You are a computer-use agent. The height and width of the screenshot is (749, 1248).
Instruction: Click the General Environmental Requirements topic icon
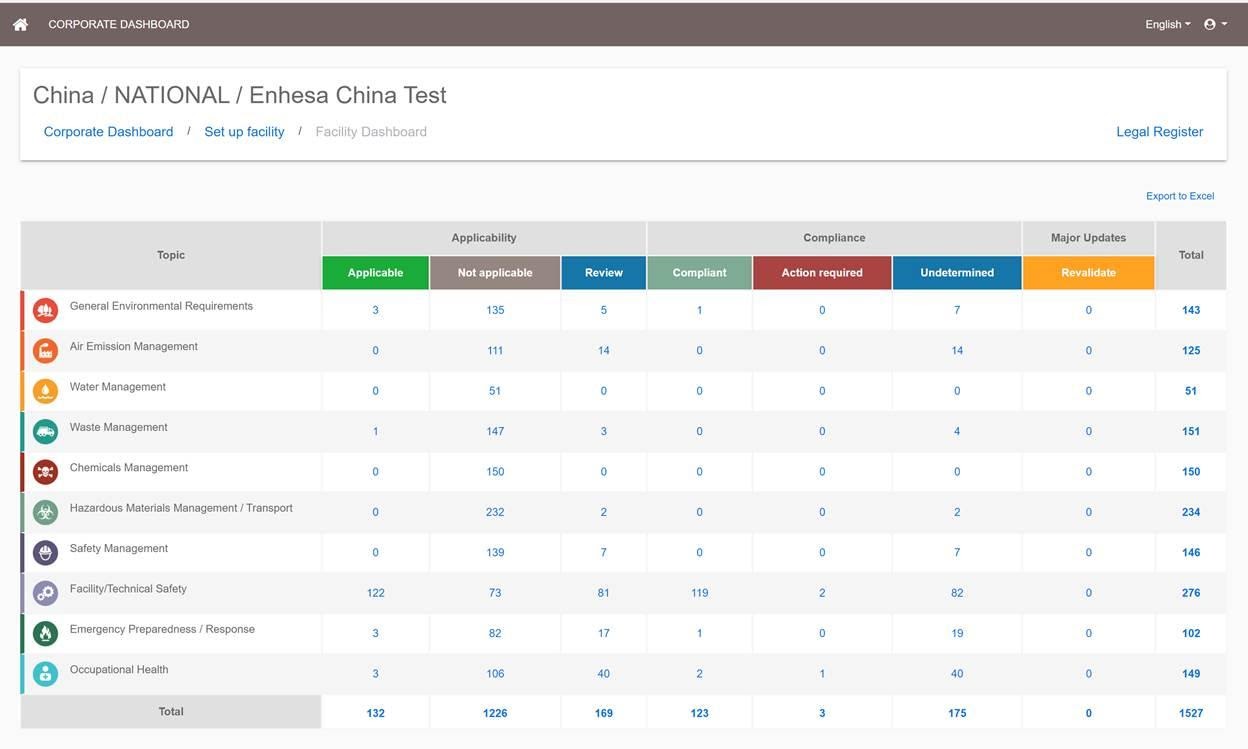click(45, 310)
